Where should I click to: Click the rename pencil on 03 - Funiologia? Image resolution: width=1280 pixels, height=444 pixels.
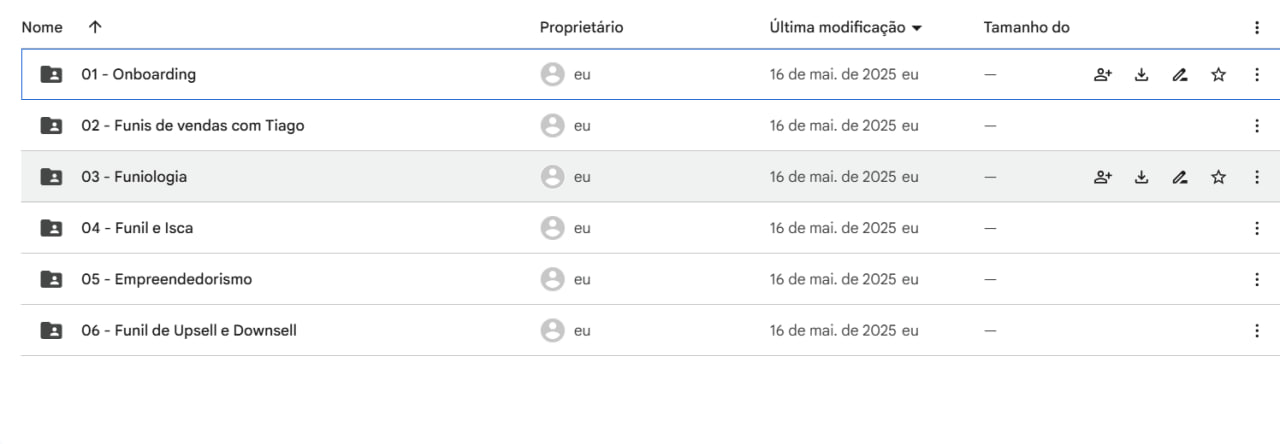1180,177
